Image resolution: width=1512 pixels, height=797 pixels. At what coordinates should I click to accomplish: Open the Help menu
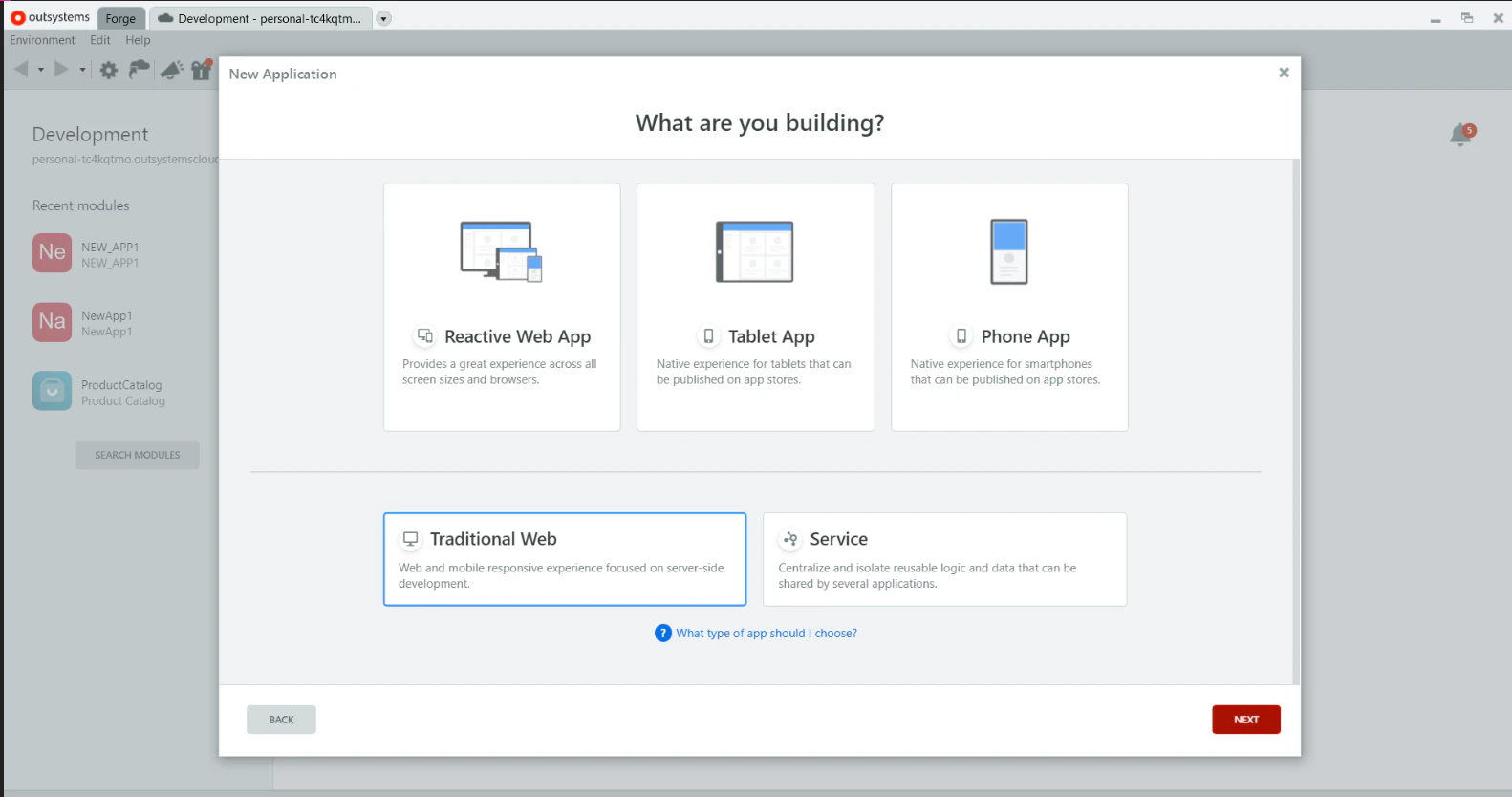(x=138, y=40)
